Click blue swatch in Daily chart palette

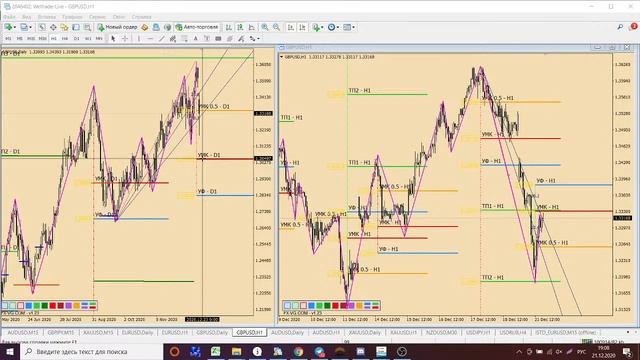[x=29, y=305]
